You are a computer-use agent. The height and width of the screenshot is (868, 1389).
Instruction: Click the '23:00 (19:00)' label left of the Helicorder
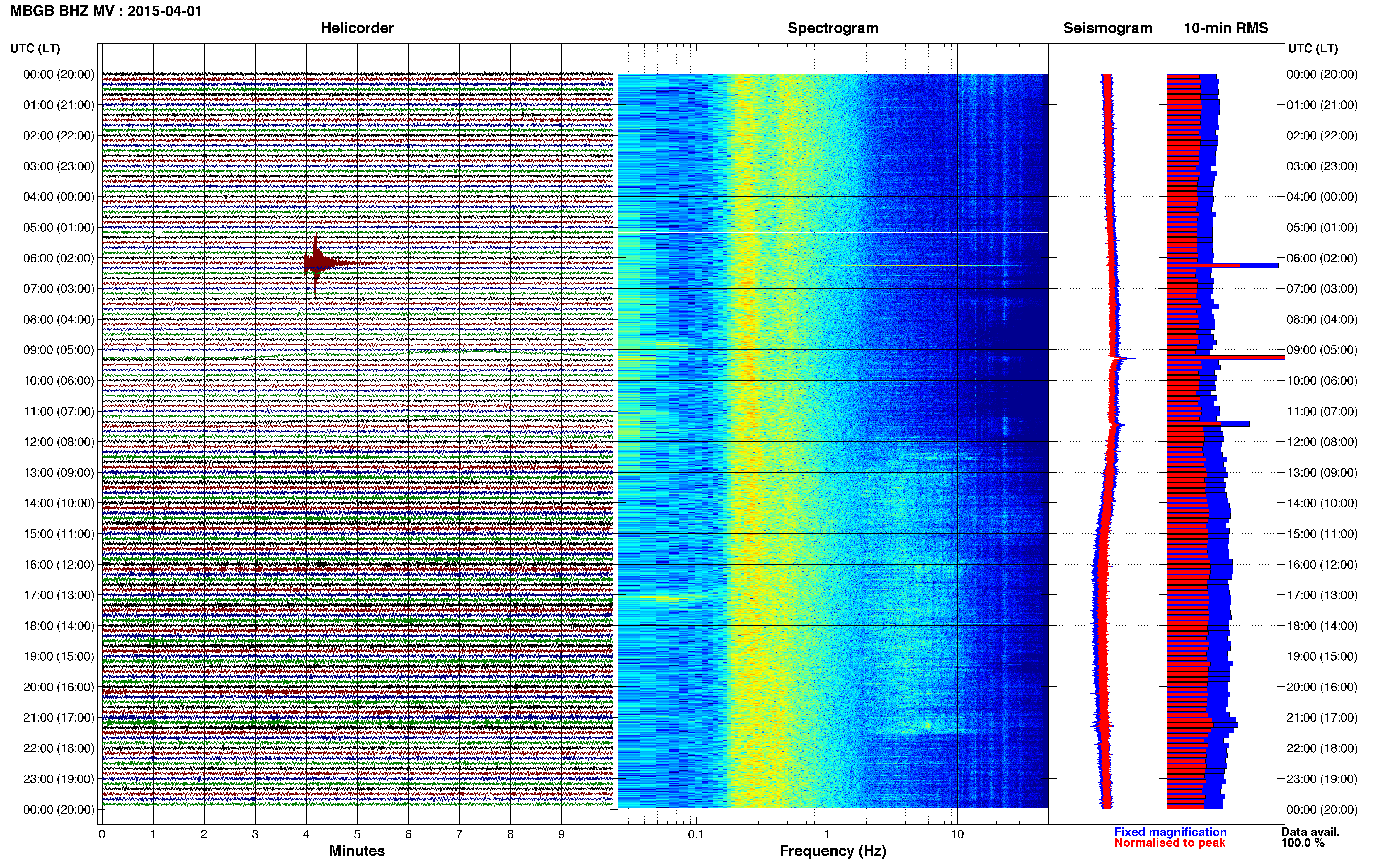(x=59, y=779)
